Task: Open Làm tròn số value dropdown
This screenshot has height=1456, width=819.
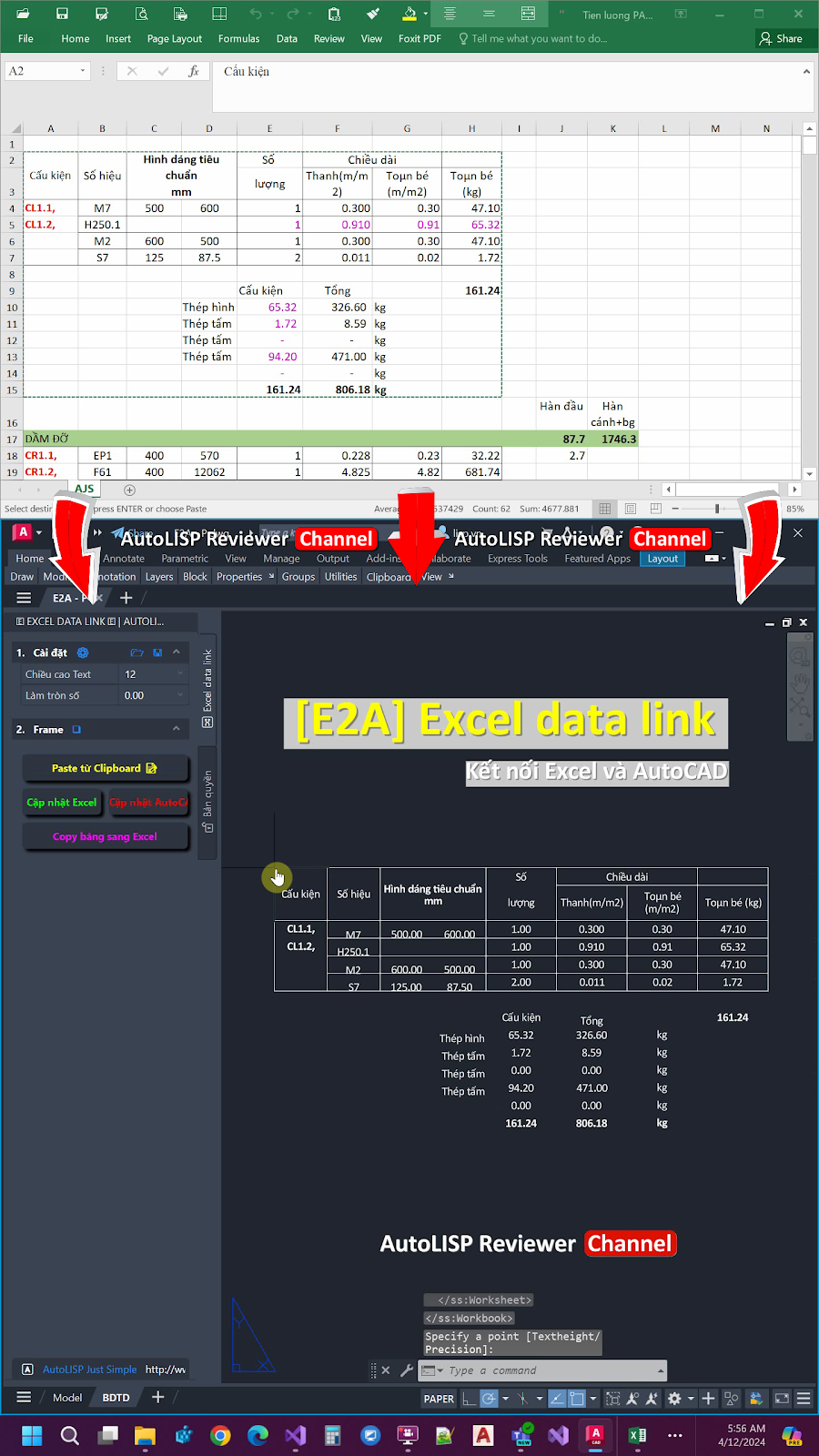Action: pyautogui.click(x=179, y=695)
